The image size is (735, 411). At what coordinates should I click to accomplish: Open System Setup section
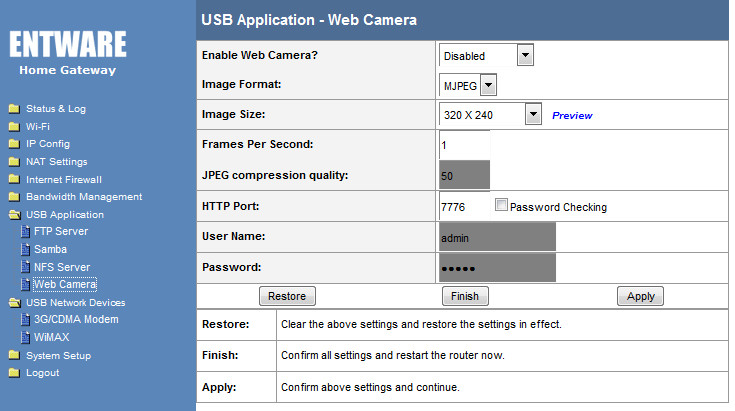[59, 356]
